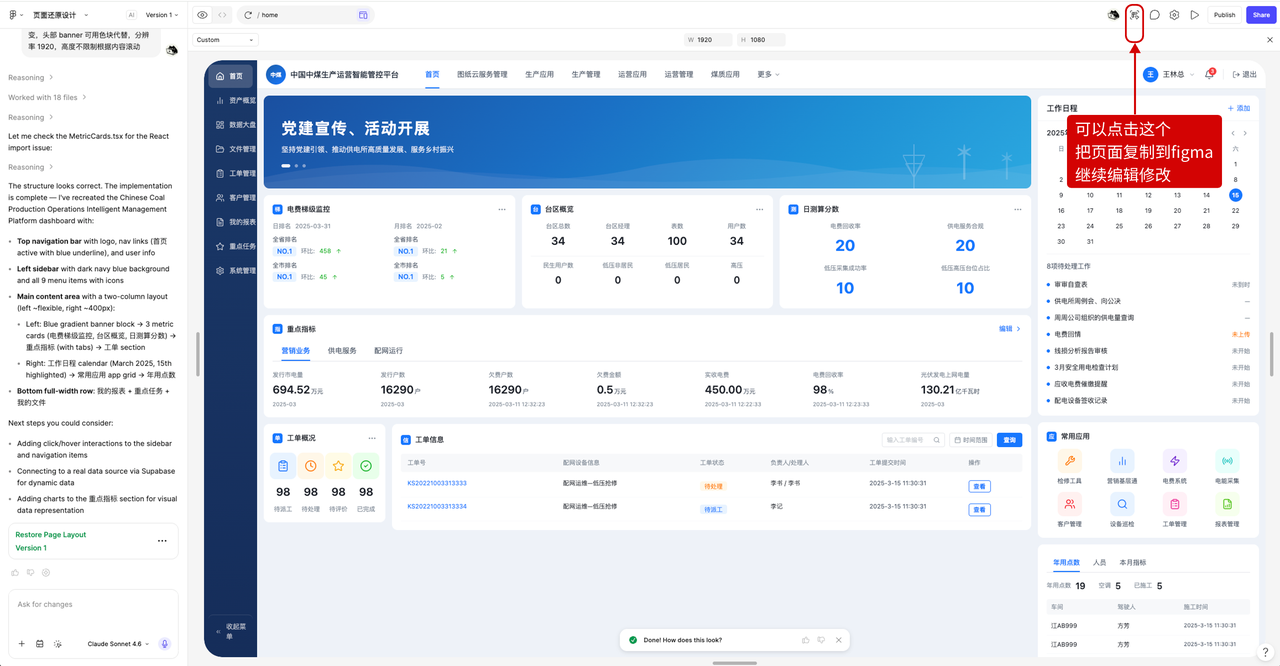Image resolution: width=1280 pixels, height=666 pixels.
Task: Click the library icon in chat box
Action: pos(40,644)
